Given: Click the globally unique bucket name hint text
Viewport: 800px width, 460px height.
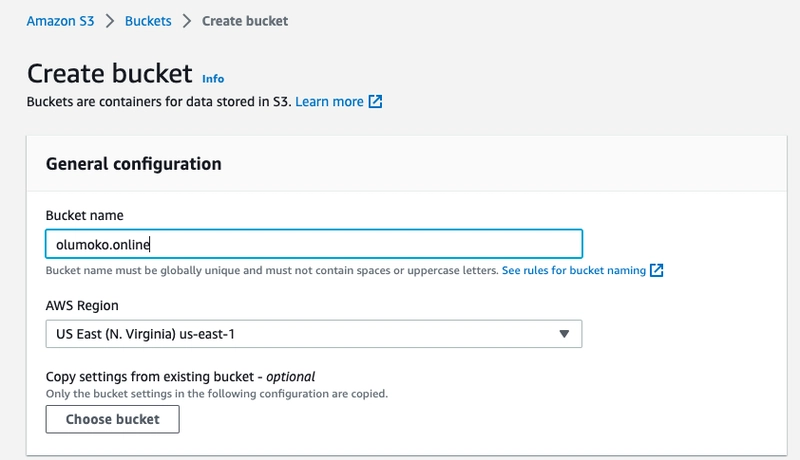Looking at the screenshot, I should pos(272,270).
